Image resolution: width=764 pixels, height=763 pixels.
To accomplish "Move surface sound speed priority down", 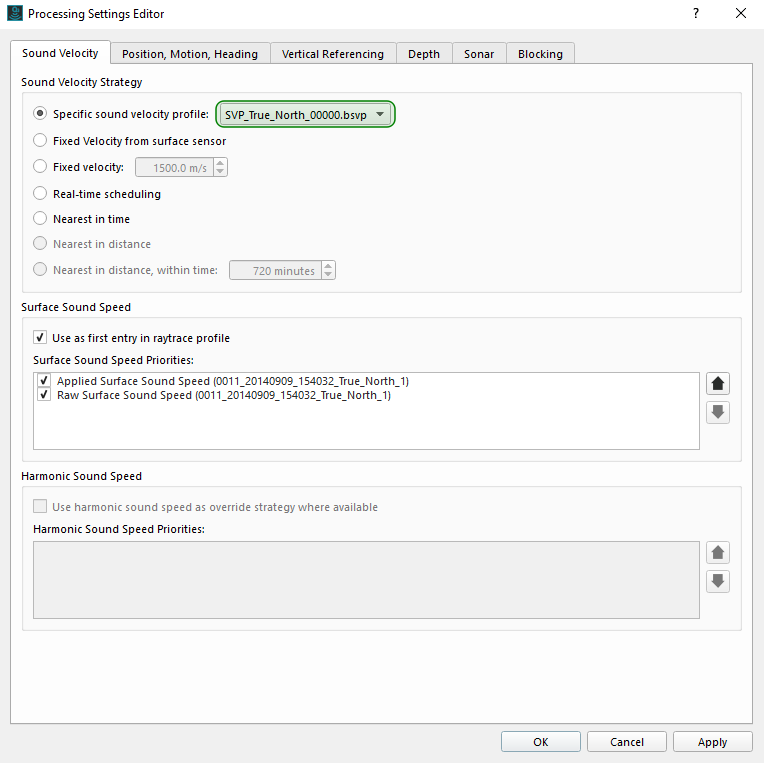I will 717,412.
